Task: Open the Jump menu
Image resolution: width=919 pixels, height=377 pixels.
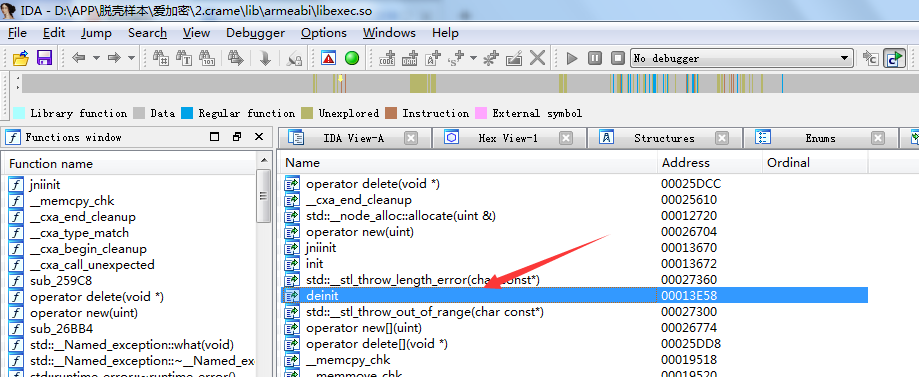Action: point(96,33)
